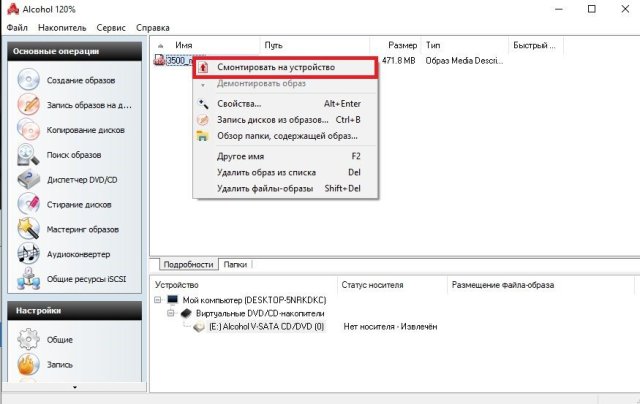Open Диспетчер DVD/CD icon
Screen dimensions: 640x404
[28, 180]
